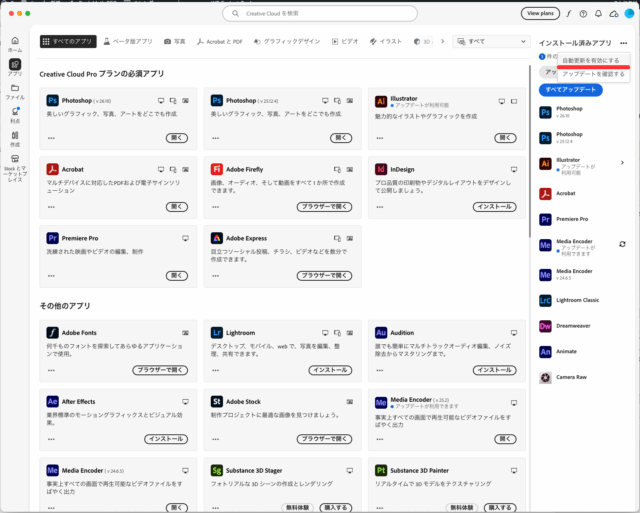Click the Lightroom Classic icon in installed list
640x513 pixels.
point(546,299)
